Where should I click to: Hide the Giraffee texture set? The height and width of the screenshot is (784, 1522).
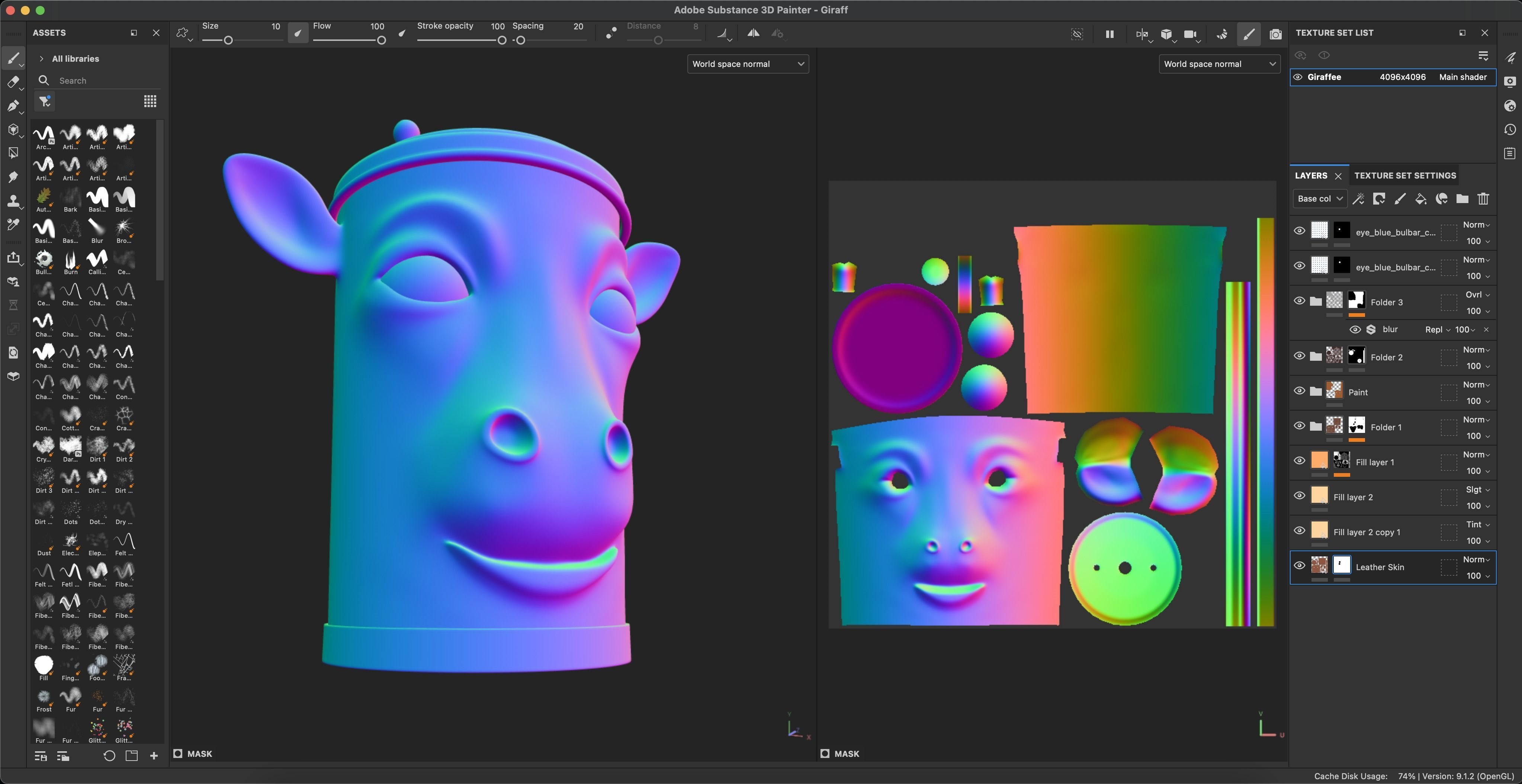(1298, 77)
